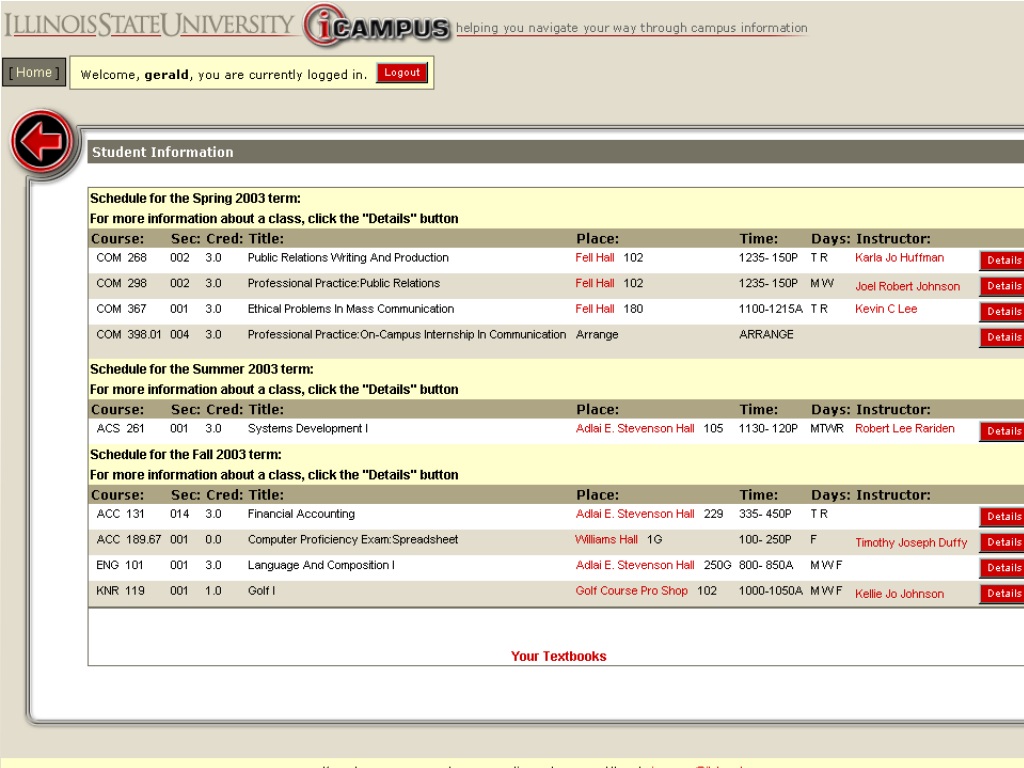Select title Computer Proficiency Exam:Spreadsheet
The width and height of the screenshot is (1024, 768).
[353, 539]
